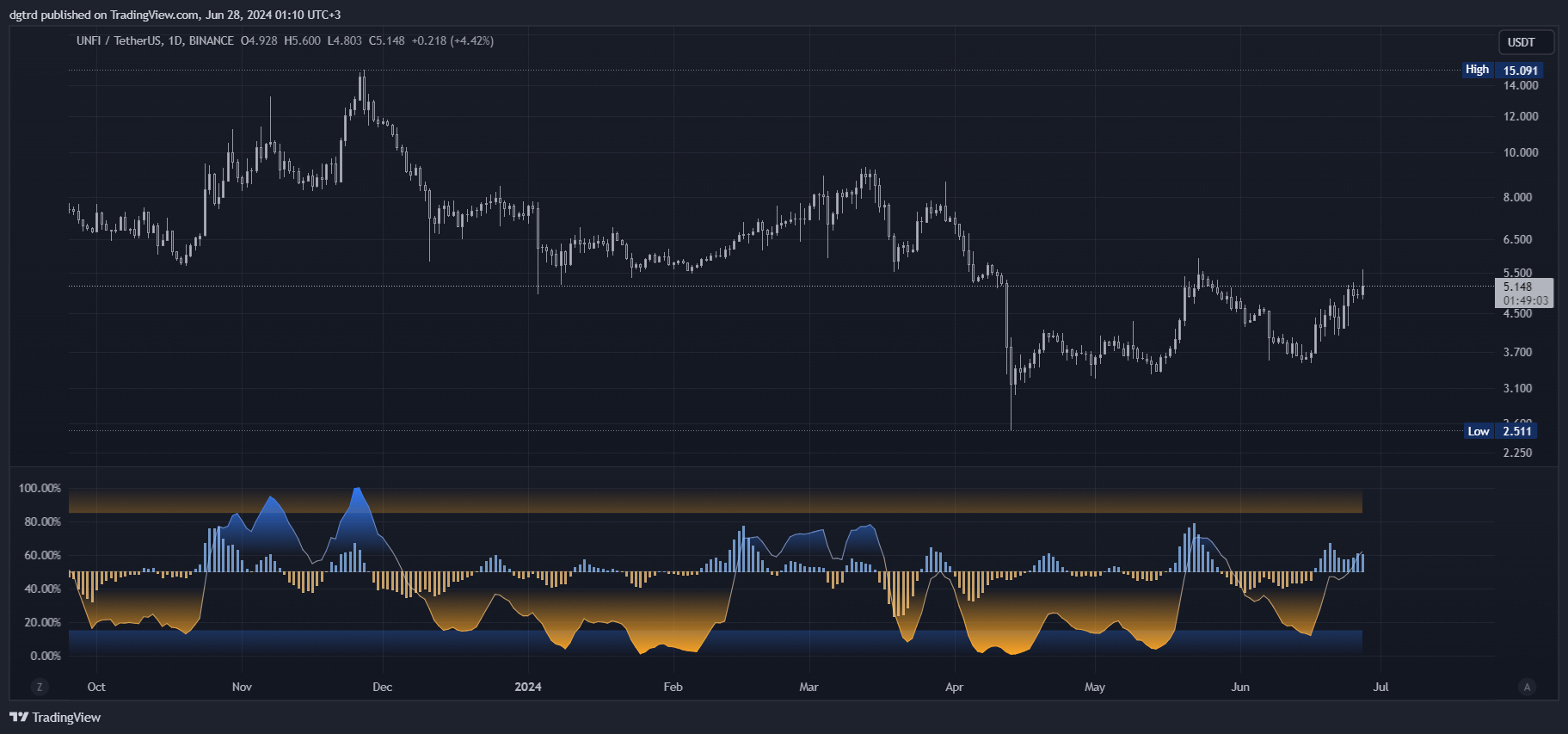The image size is (1568, 734).
Task: Click the TradingView logo at bottom left
Action: tap(55, 717)
